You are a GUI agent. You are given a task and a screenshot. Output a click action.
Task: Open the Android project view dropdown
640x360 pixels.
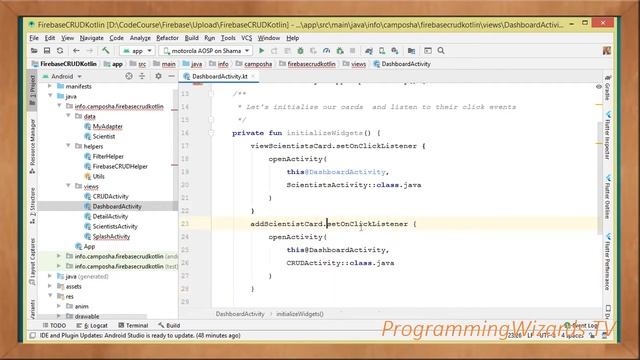pyautogui.click(x=62, y=76)
